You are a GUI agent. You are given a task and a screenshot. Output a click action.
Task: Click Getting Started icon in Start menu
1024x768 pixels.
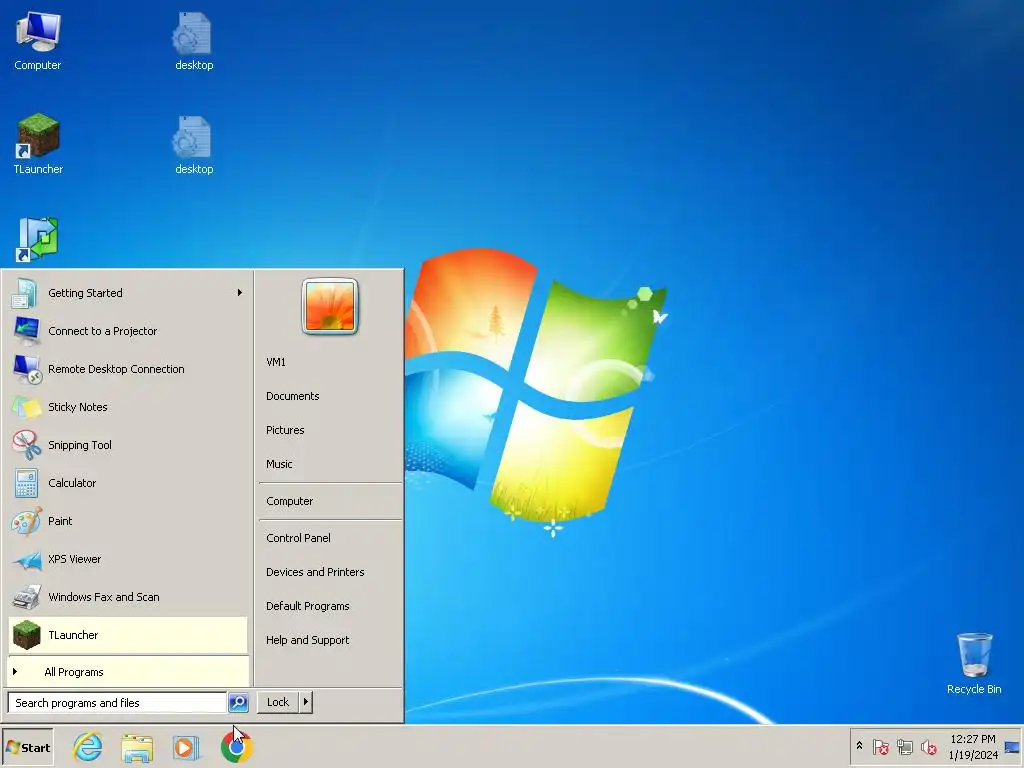point(25,293)
